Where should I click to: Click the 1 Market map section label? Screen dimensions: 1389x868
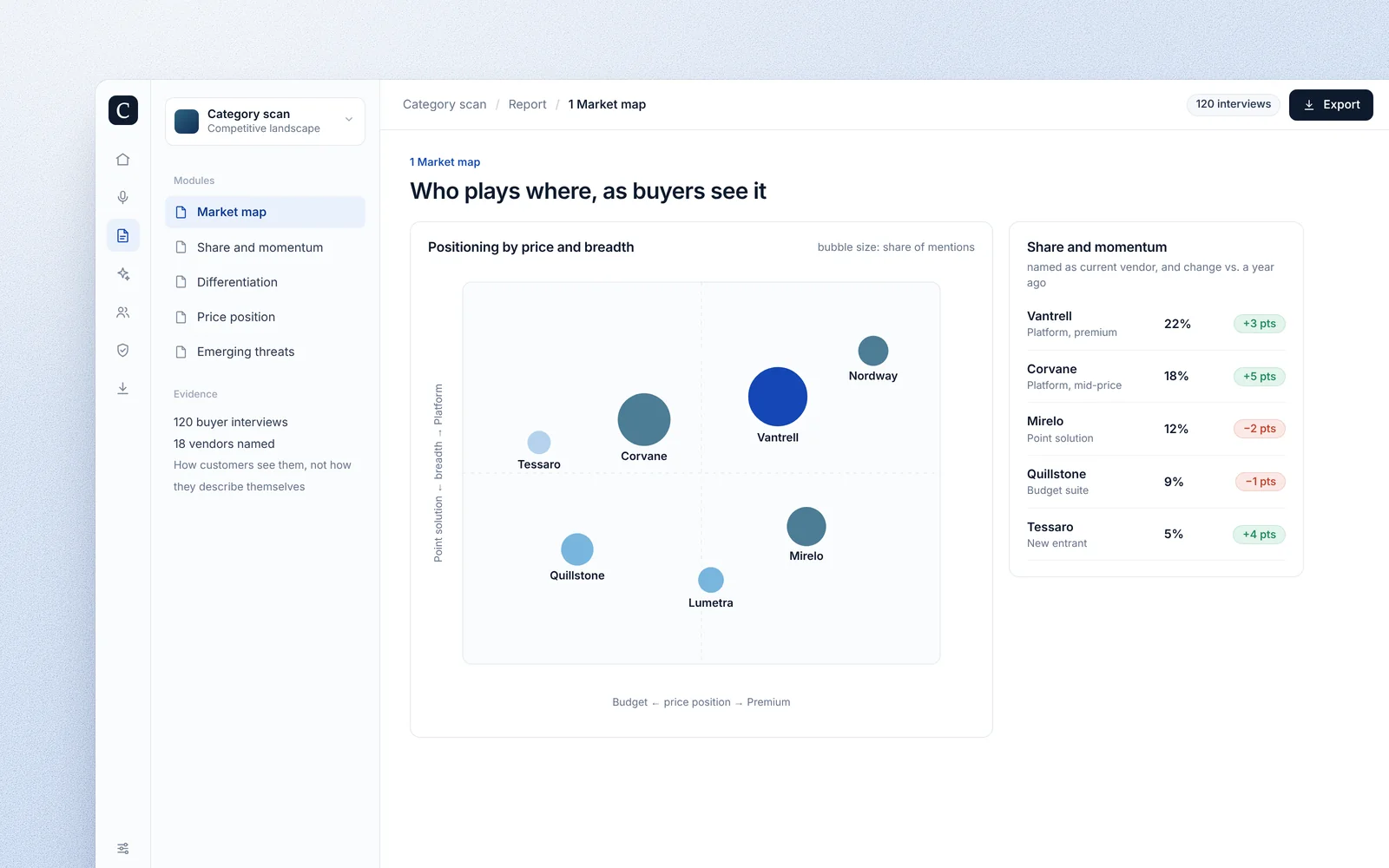pyautogui.click(x=444, y=162)
